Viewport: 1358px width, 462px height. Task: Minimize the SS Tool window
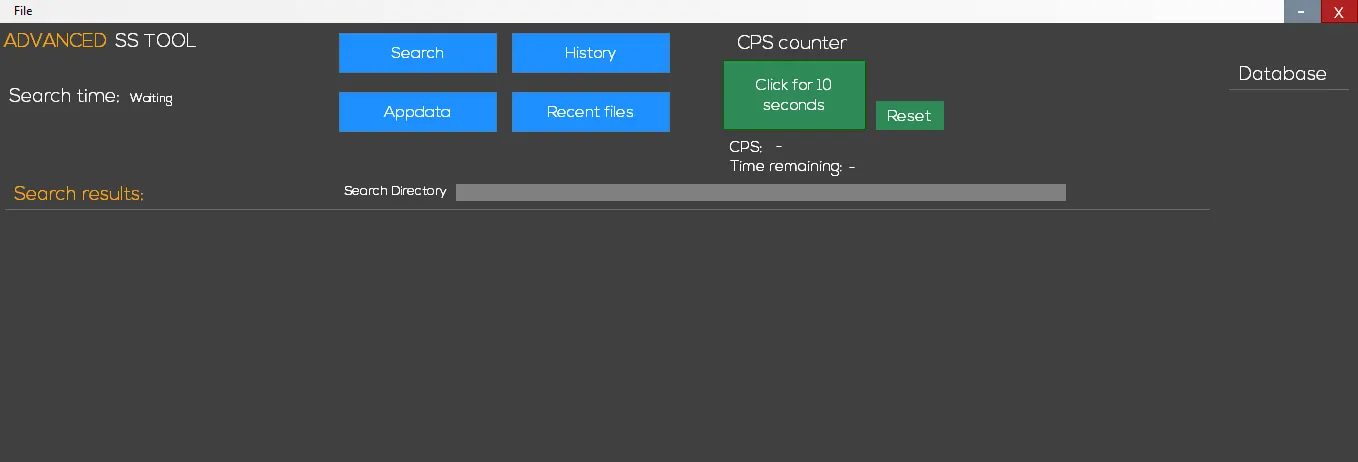tap(1301, 11)
